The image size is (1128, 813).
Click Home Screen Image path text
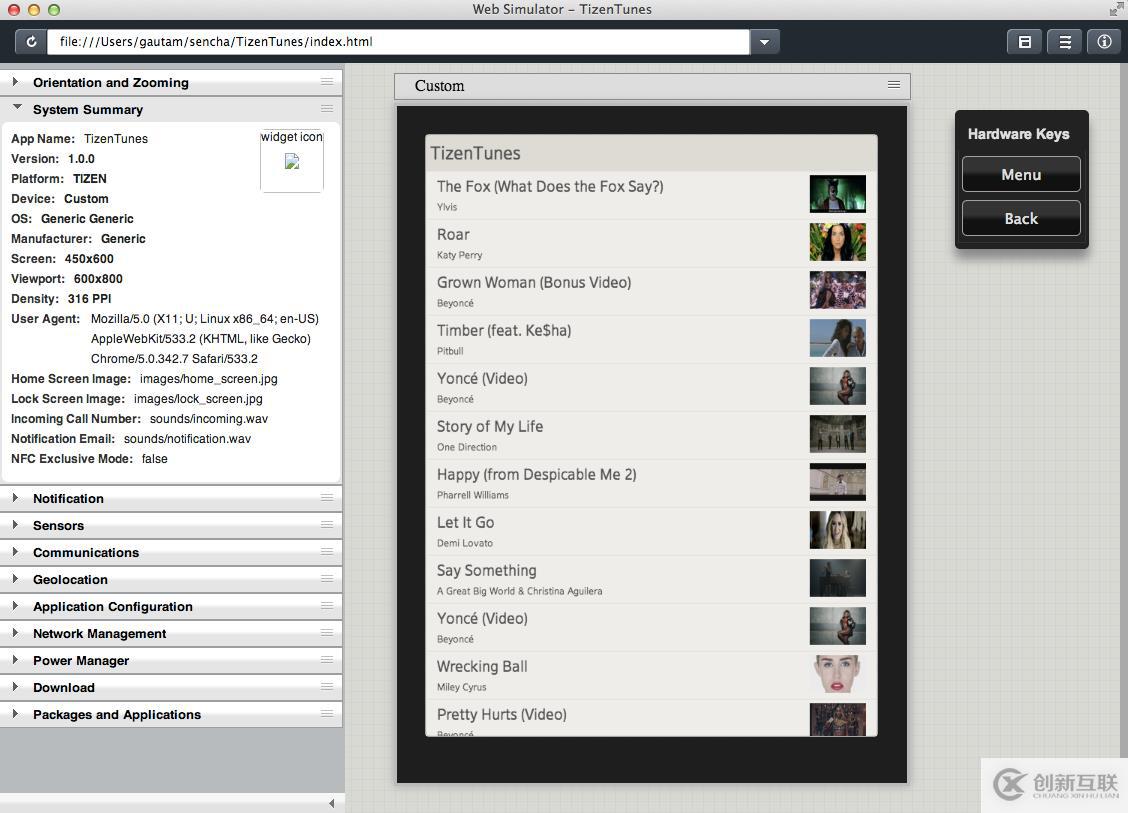(209, 378)
